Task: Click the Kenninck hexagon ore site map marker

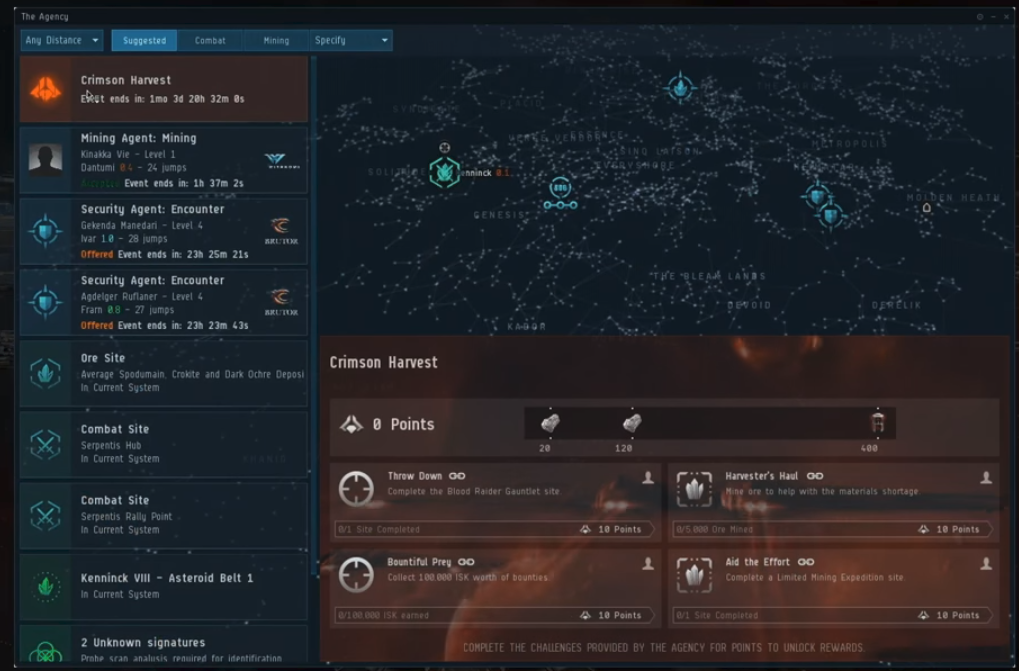Action: coord(445,173)
